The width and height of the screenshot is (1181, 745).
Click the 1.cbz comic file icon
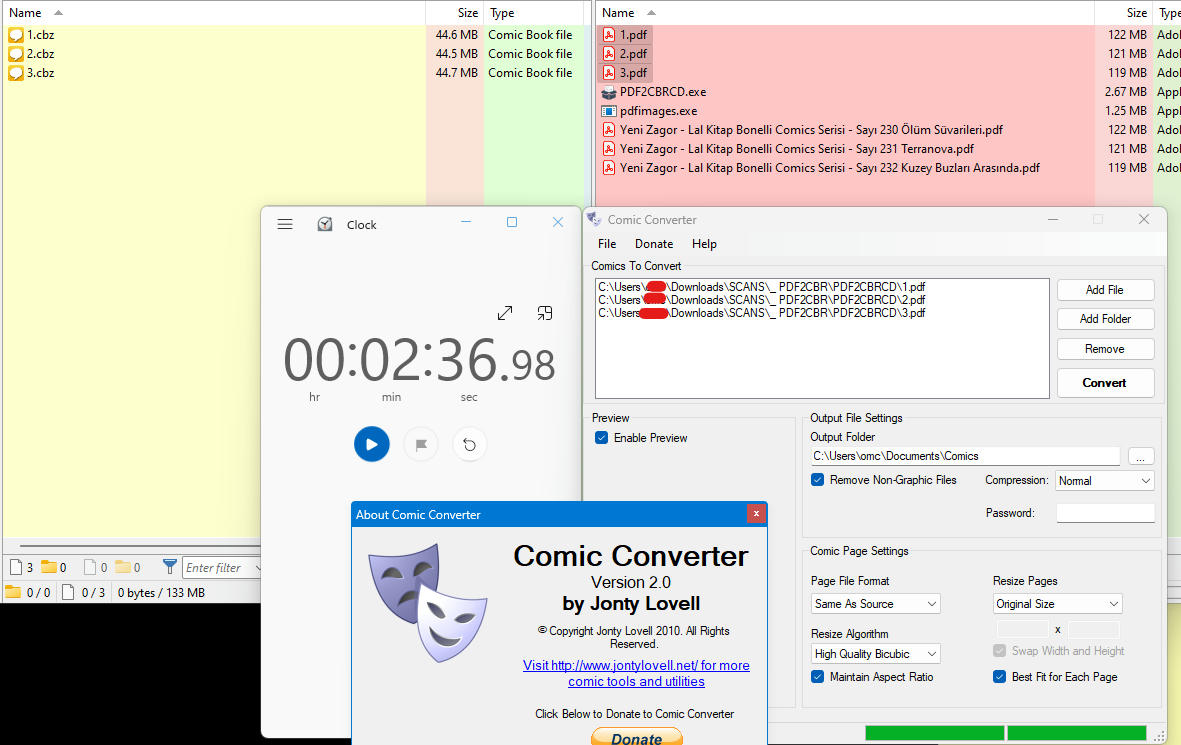16,35
